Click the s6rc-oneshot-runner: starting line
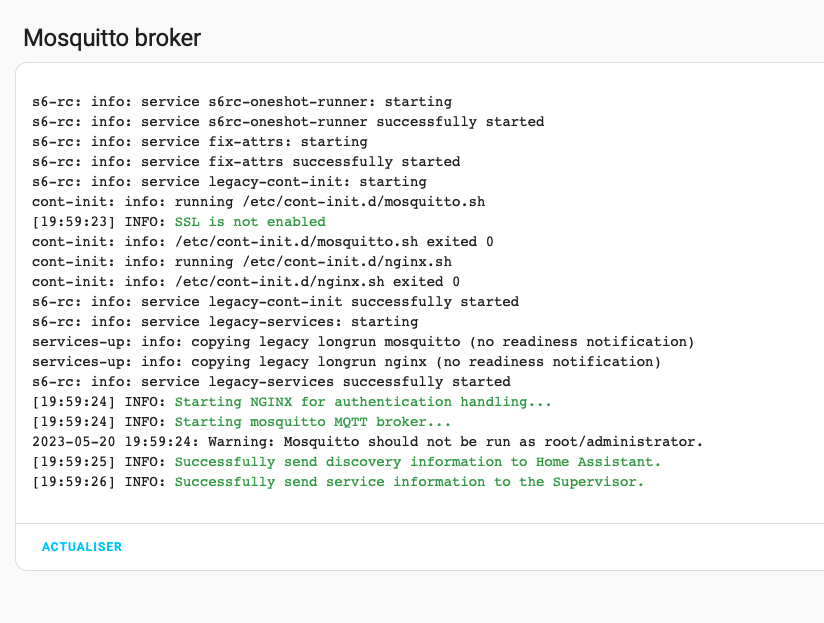The width and height of the screenshot is (824, 623). pos(242,101)
